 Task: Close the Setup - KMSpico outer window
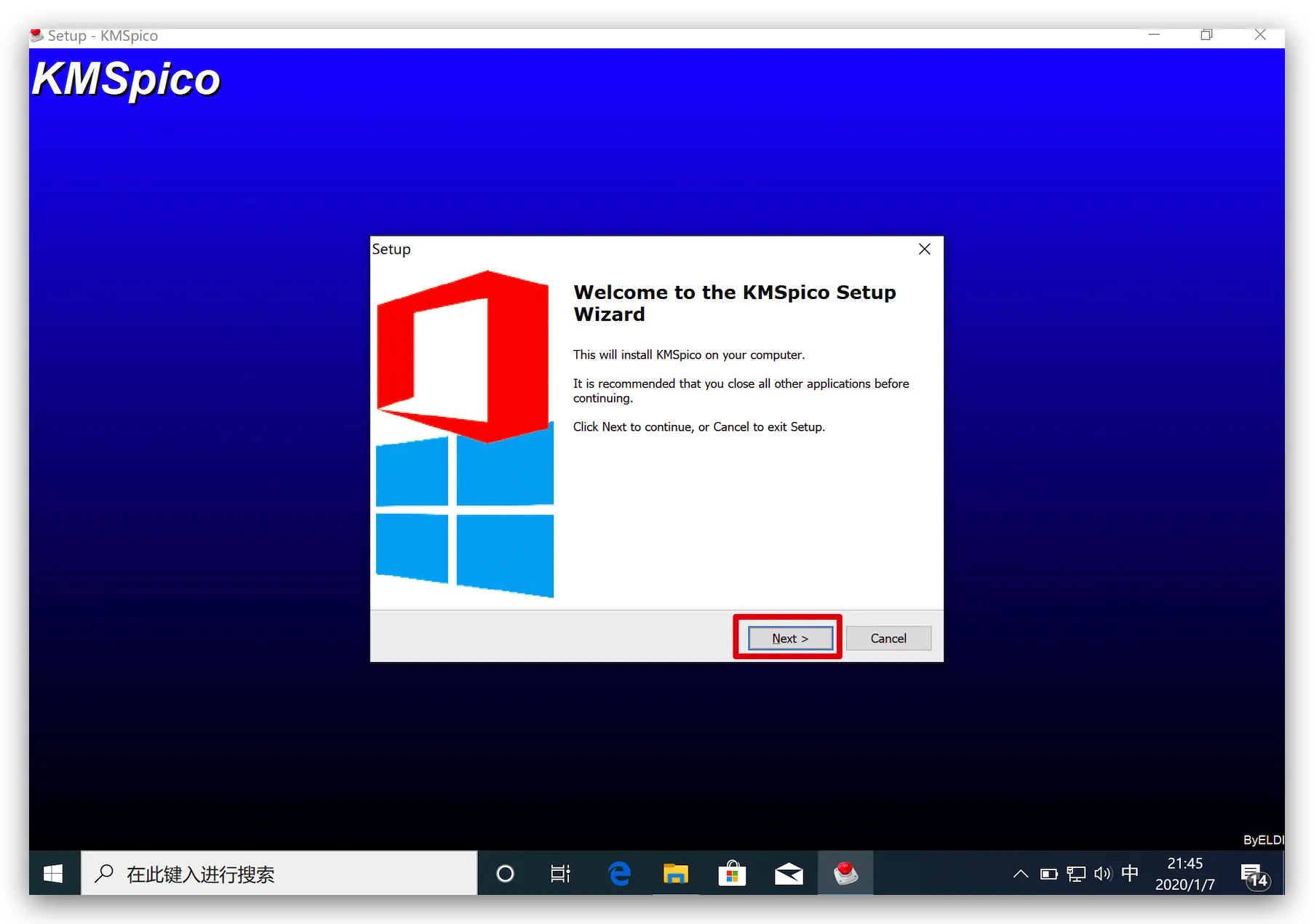tap(1260, 34)
